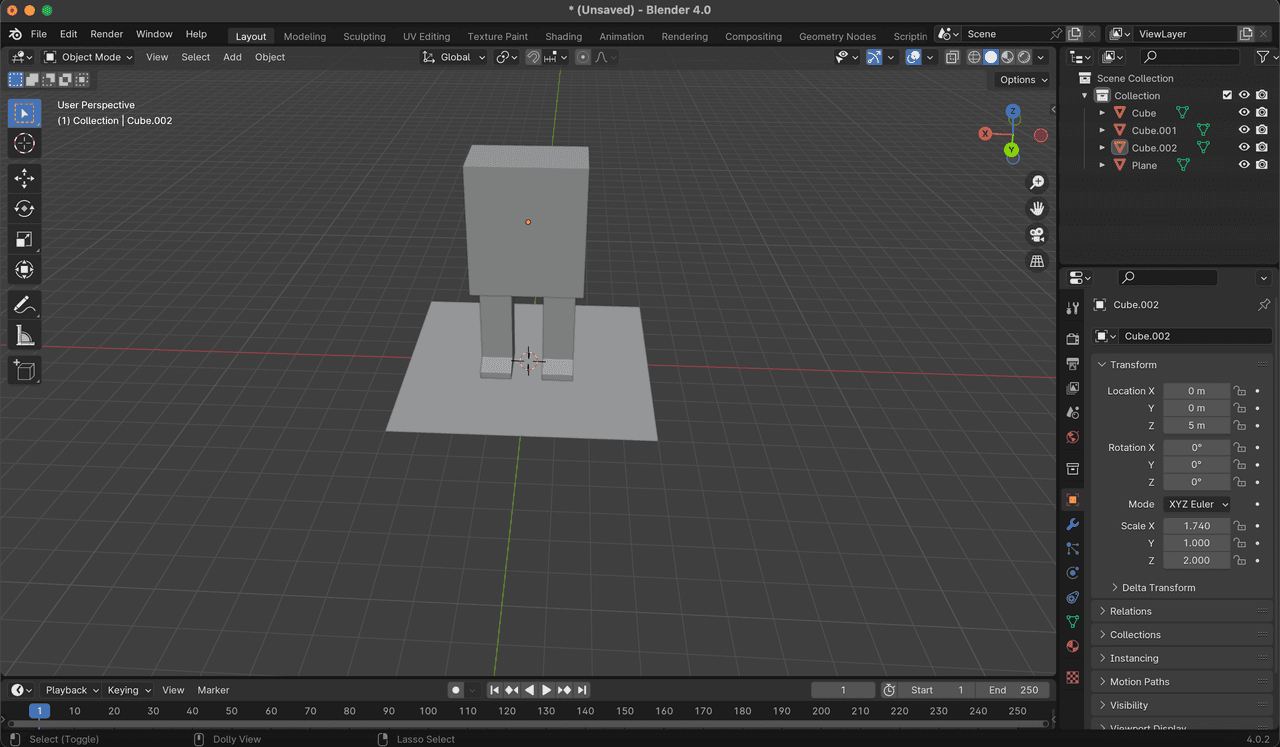Select the Scale tool

24,239
